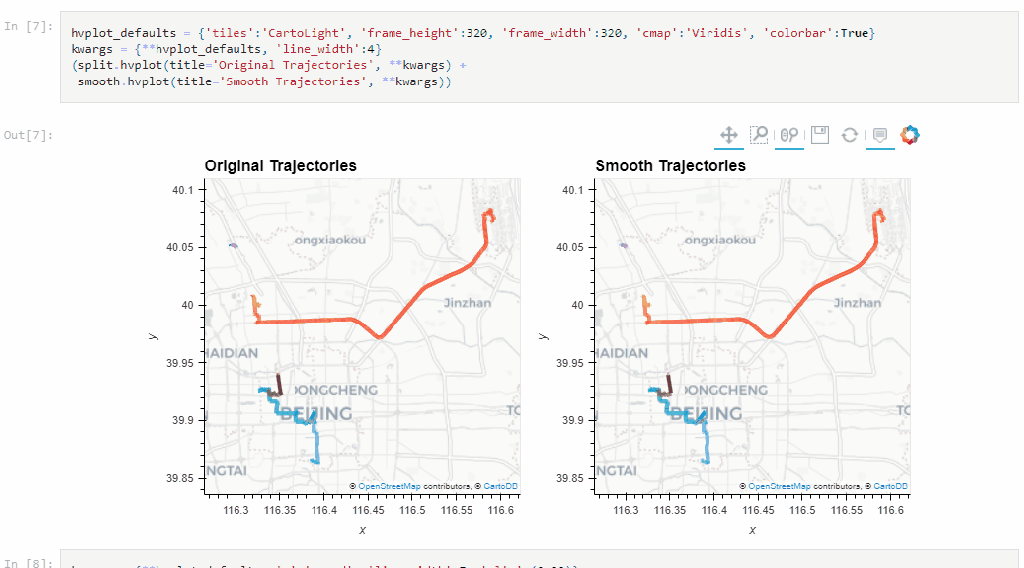Screen dimensions: 1024x568
Task: Toggle the Hover tooltip tool
Action: pos(880,135)
